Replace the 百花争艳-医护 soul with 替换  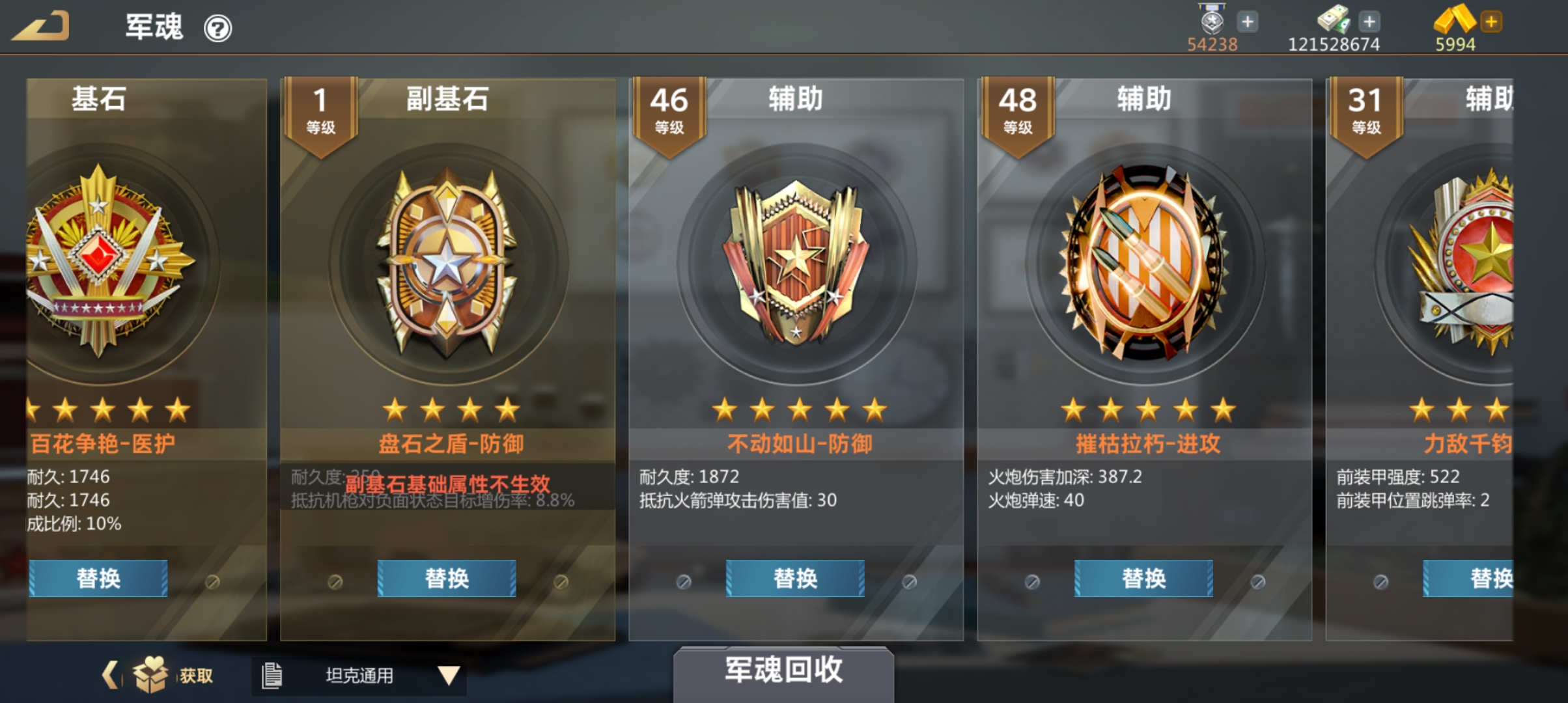pyautogui.click(x=98, y=578)
